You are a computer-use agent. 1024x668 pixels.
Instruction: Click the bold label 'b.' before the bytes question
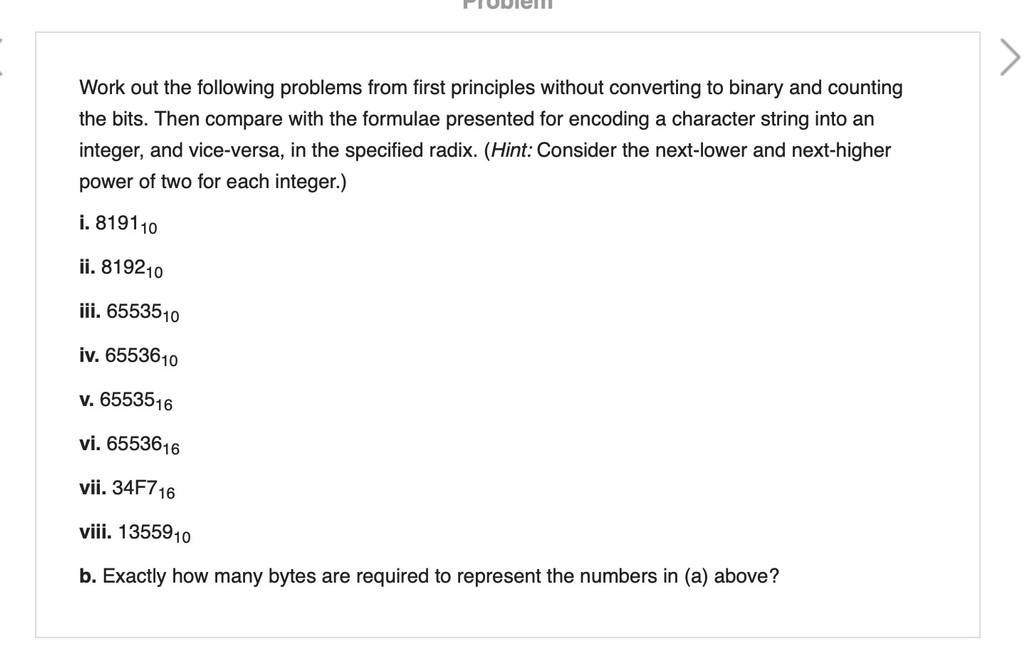tap(88, 576)
